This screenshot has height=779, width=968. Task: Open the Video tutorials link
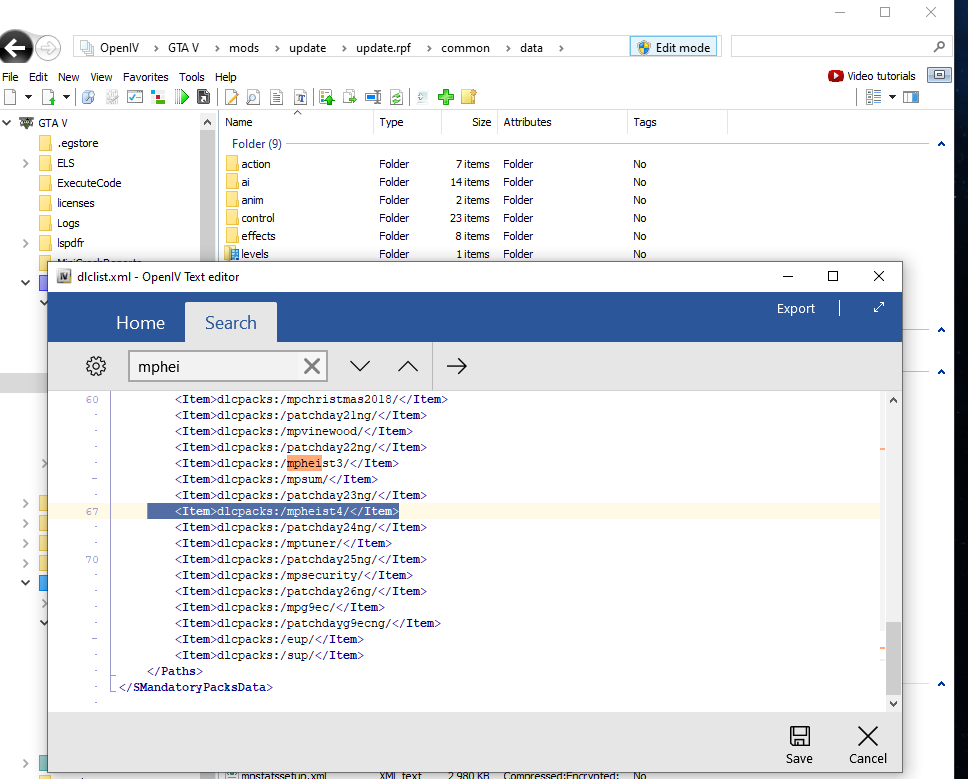click(871, 76)
